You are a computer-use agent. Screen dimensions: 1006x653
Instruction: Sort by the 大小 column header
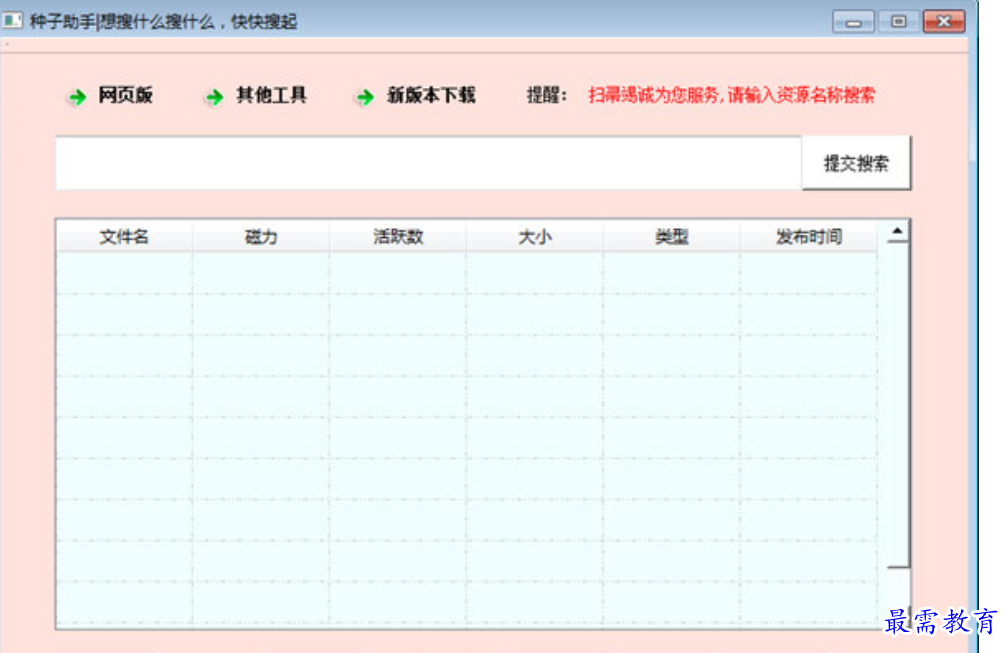pyautogui.click(x=535, y=237)
